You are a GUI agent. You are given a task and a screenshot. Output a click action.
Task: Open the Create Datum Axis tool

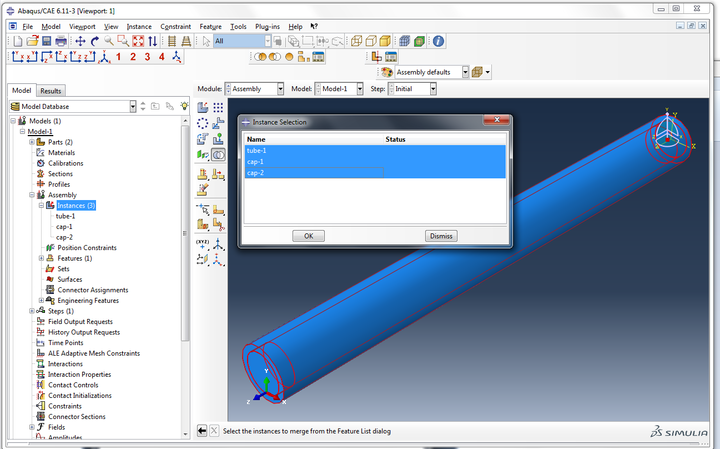[x=218, y=244]
